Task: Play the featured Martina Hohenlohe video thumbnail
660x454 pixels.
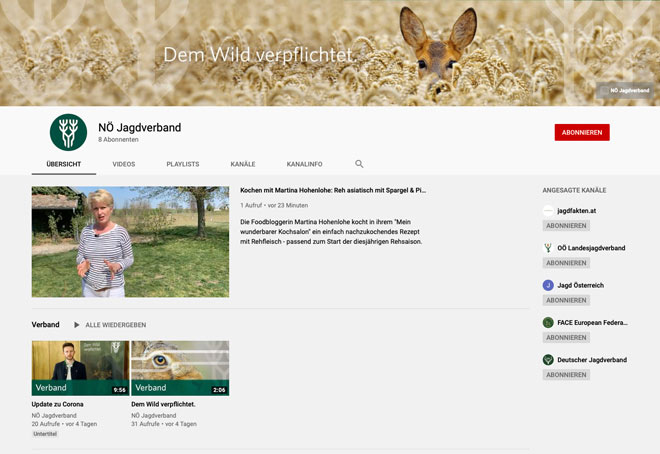Action: pyautogui.click(x=130, y=242)
